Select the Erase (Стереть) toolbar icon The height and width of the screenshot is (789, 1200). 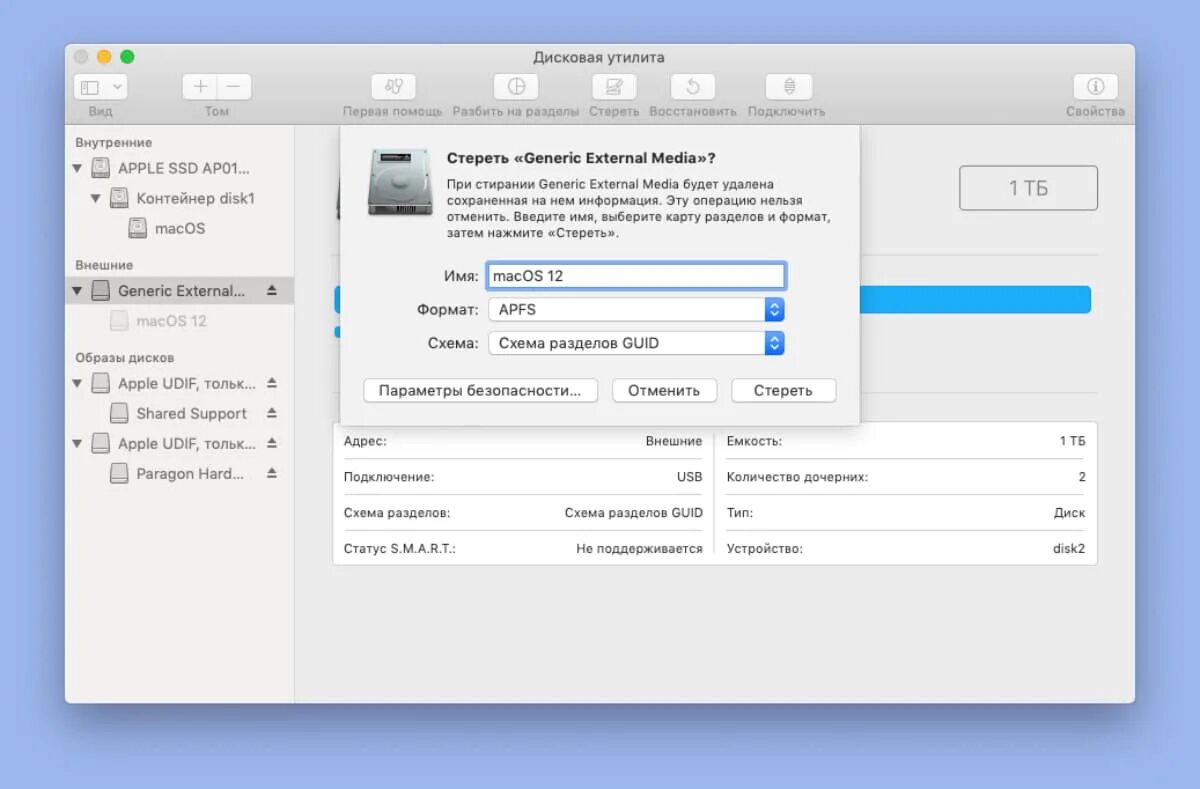coord(614,87)
